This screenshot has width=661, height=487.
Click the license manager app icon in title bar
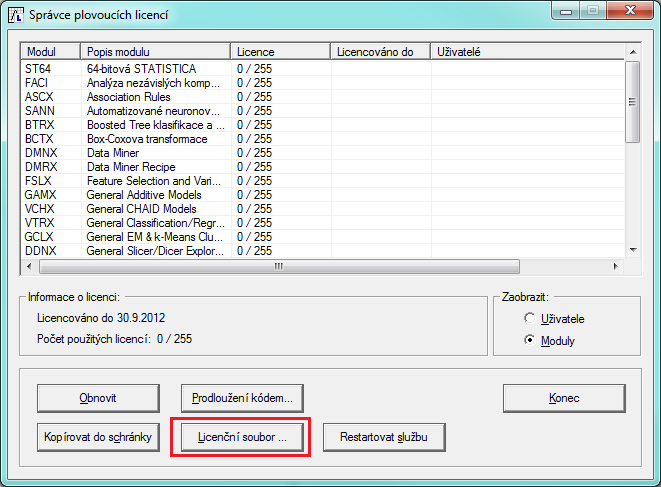[16, 15]
